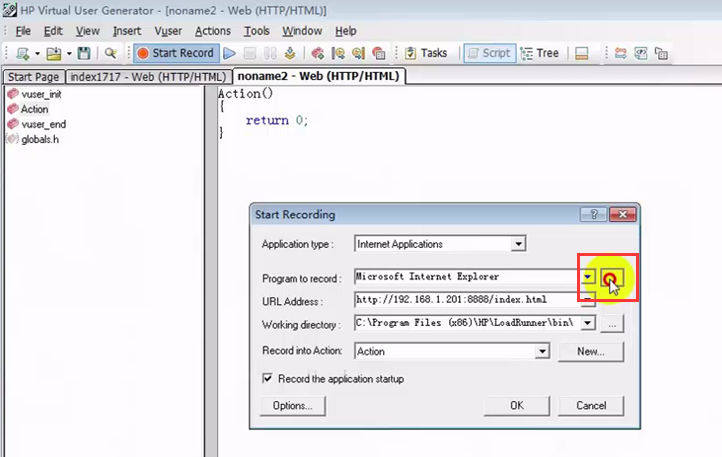Click the red brick icon after Compile

click(x=318, y=53)
